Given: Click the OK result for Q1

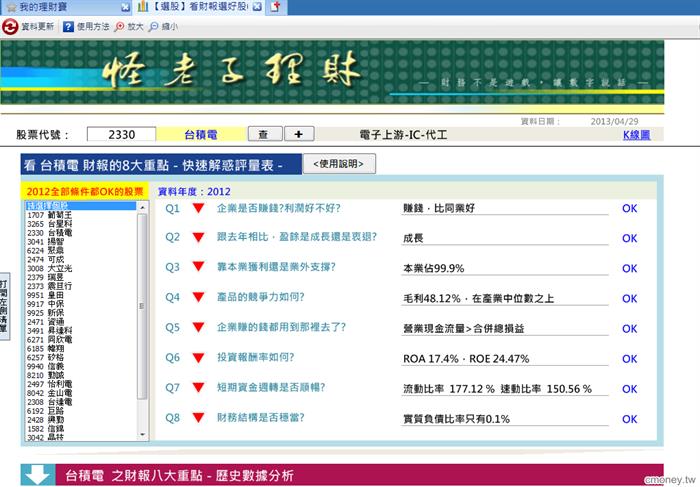Looking at the screenshot, I should coord(629,208).
